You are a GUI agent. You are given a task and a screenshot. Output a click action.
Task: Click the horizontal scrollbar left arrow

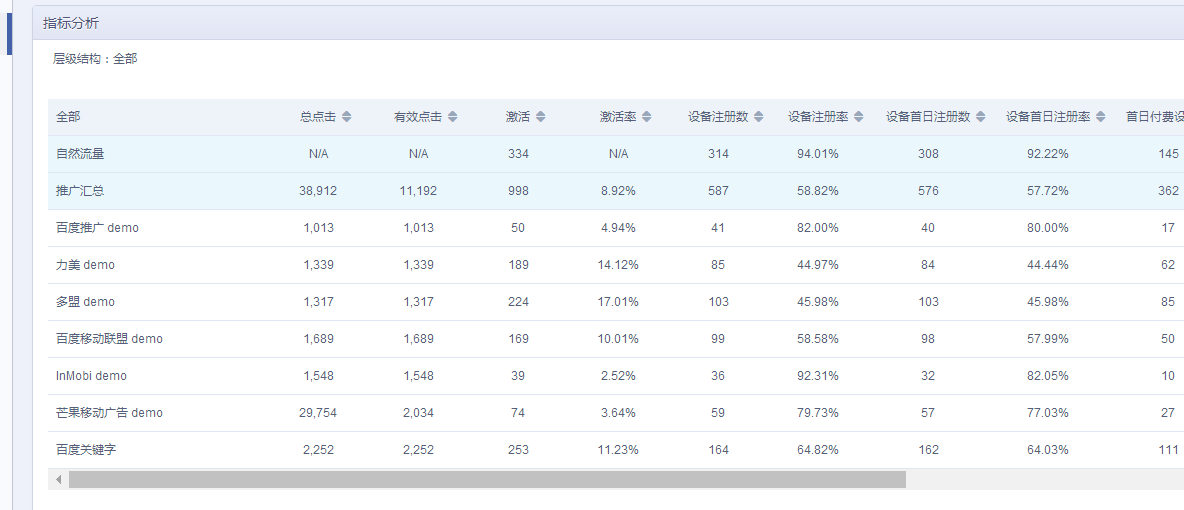(58, 479)
